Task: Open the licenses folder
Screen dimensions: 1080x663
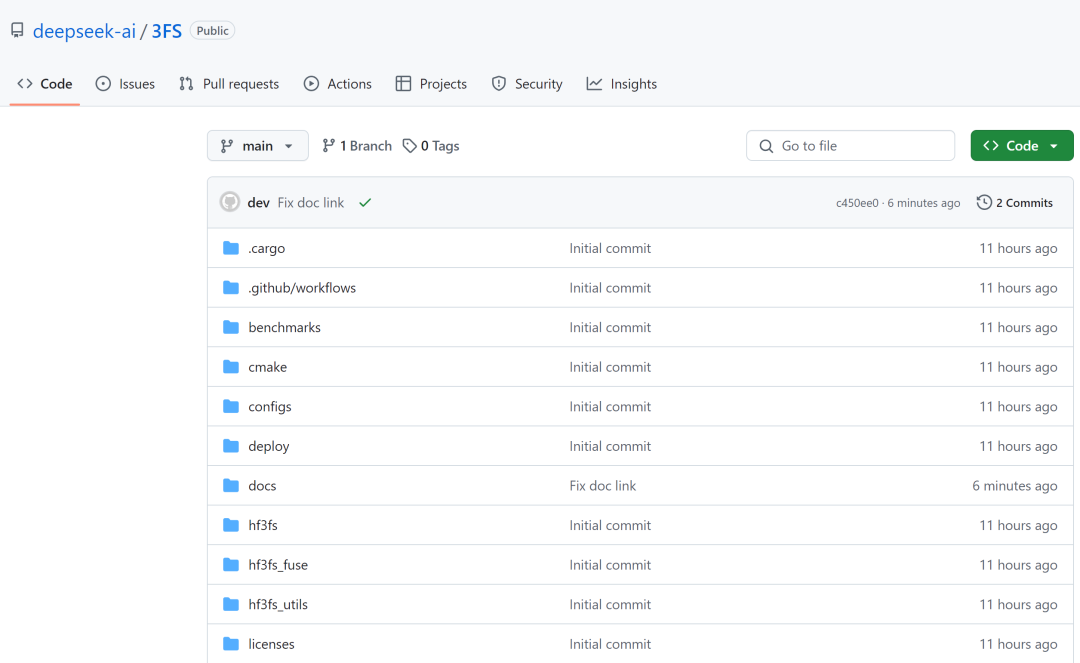Action: (271, 644)
